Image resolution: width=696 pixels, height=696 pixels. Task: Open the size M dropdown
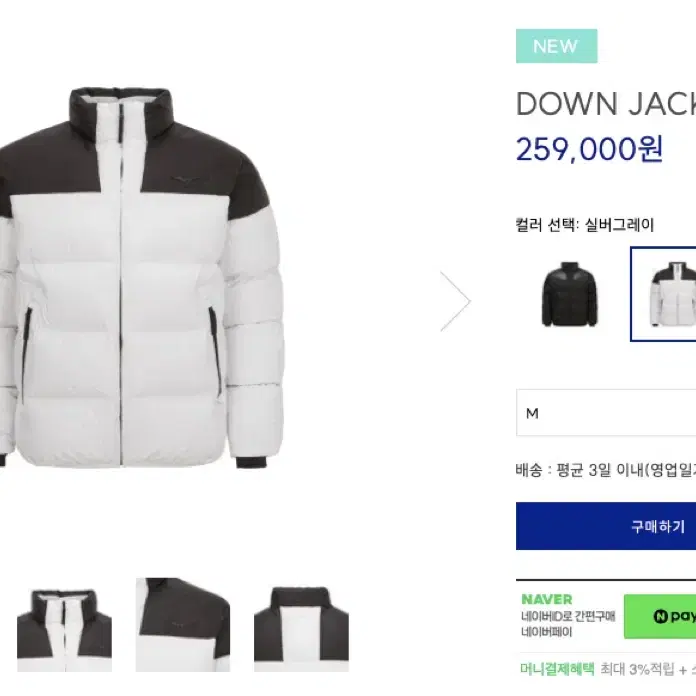(x=606, y=413)
